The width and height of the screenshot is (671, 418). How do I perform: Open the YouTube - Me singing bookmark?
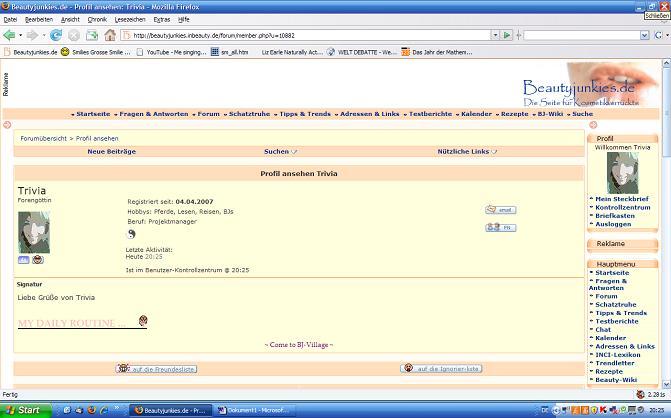point(171,52)
